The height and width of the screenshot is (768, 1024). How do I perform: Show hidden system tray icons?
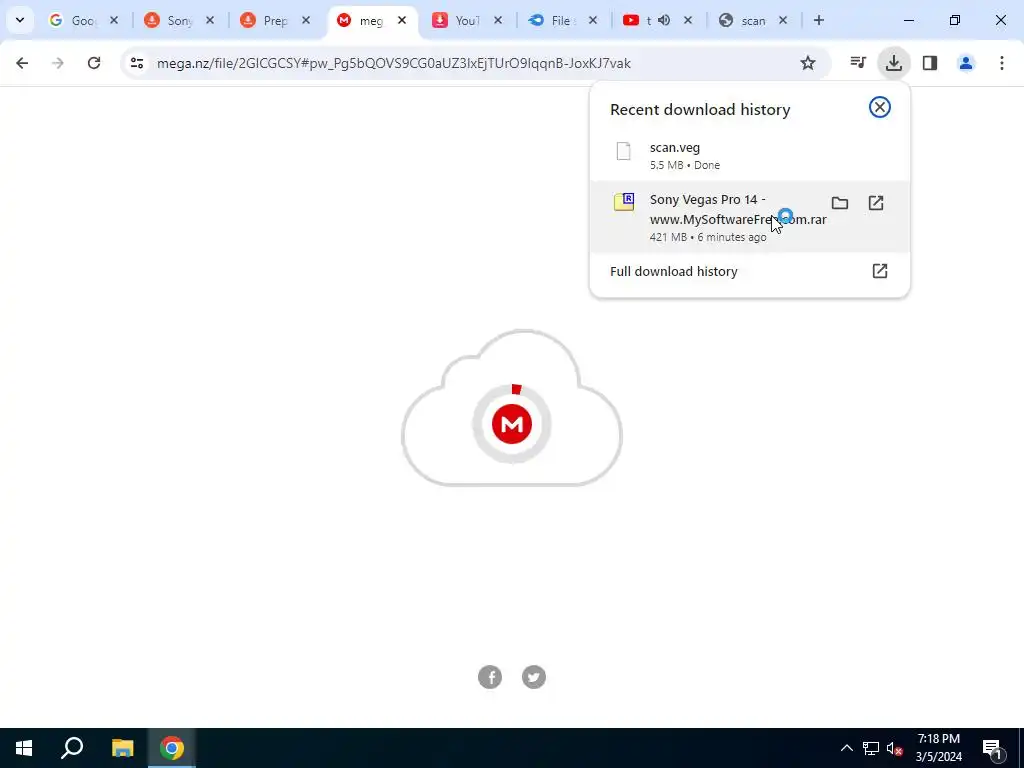click(846, 748)
